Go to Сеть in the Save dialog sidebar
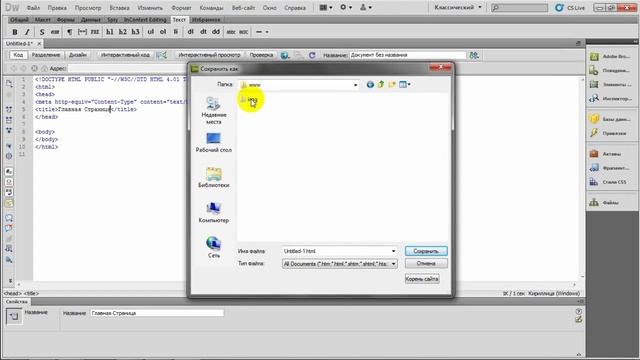 click(213, 247)
